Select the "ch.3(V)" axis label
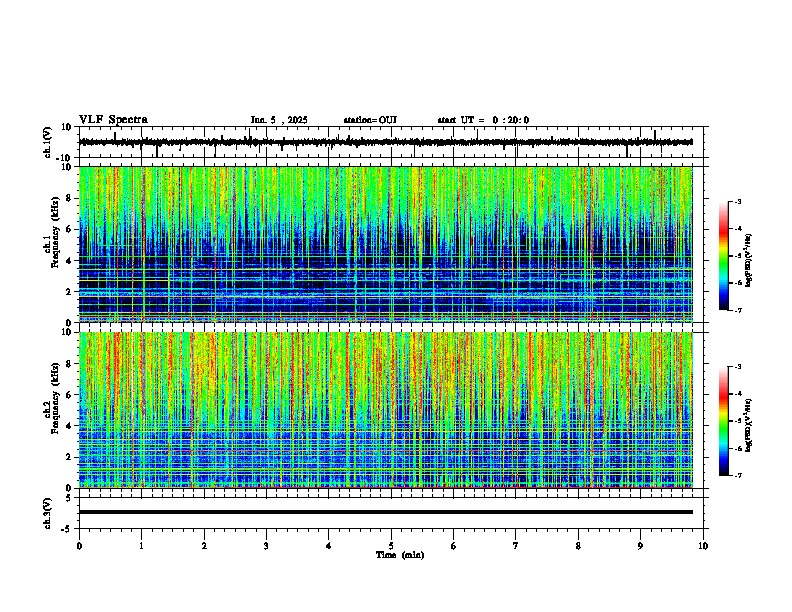 [48, 513]
